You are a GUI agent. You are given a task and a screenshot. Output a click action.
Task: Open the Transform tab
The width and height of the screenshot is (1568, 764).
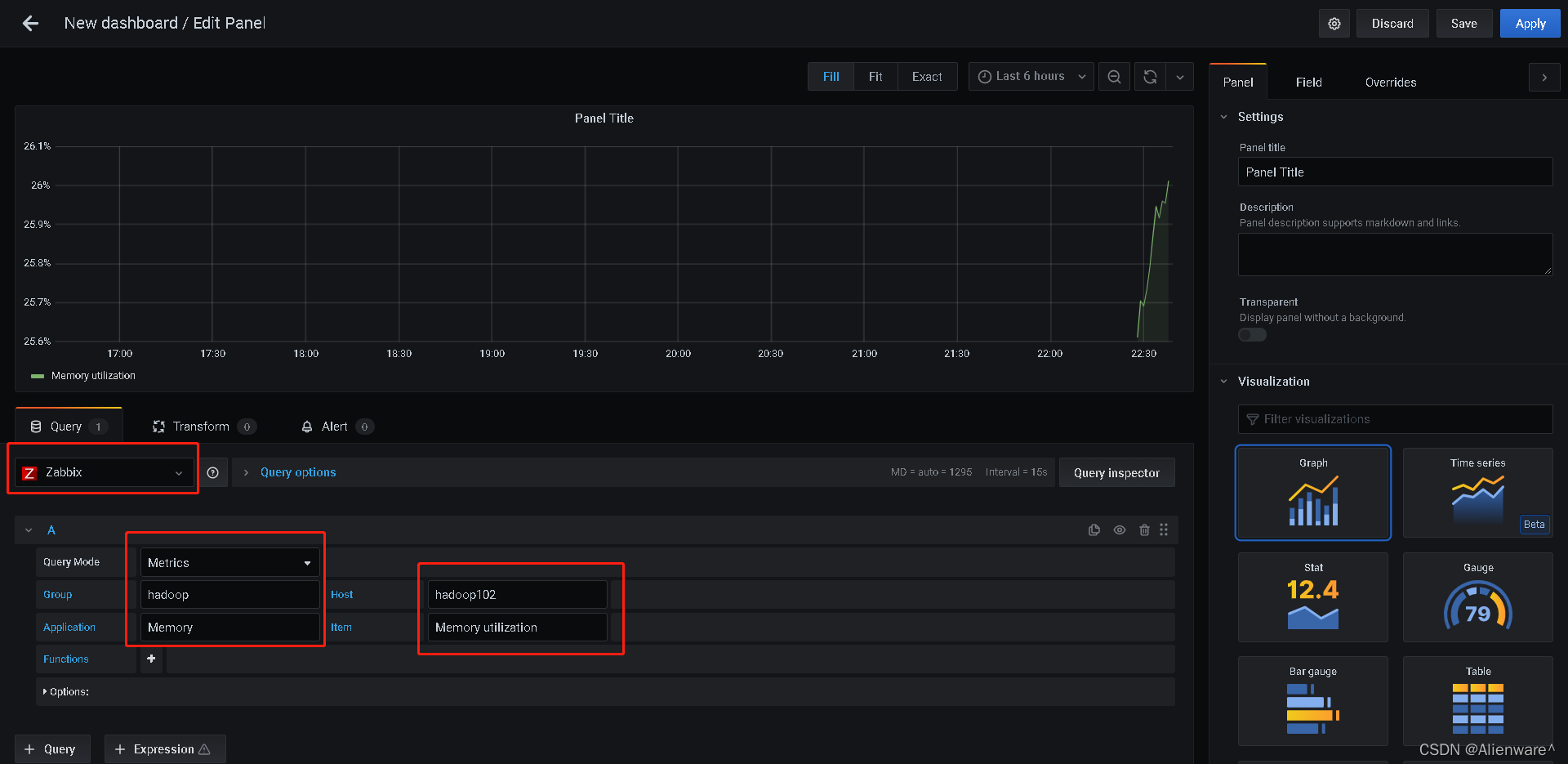coord(204,427)
